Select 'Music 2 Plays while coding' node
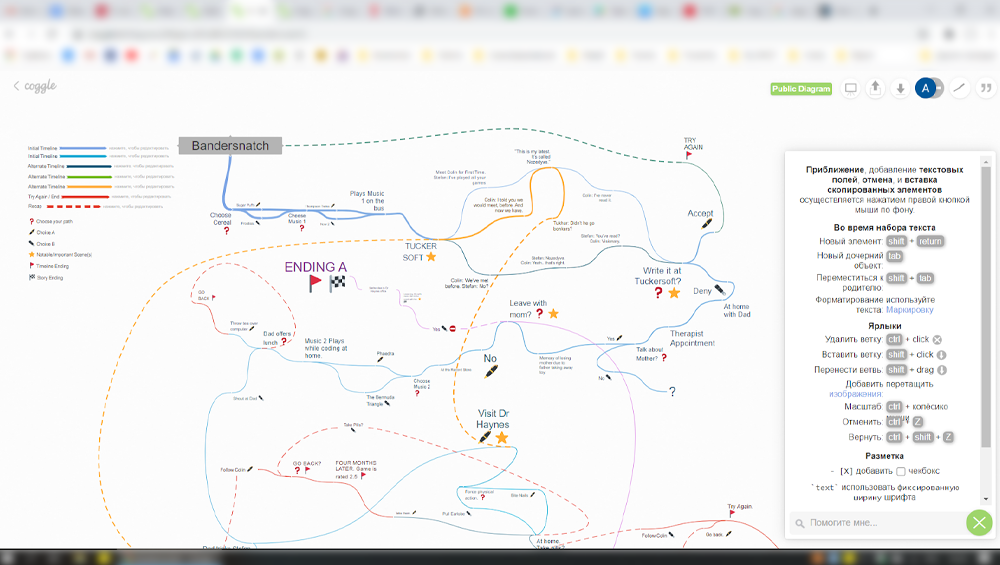The height and width of the screenshot is (565, 1000). pyautogui.click(x=326, y=348)
